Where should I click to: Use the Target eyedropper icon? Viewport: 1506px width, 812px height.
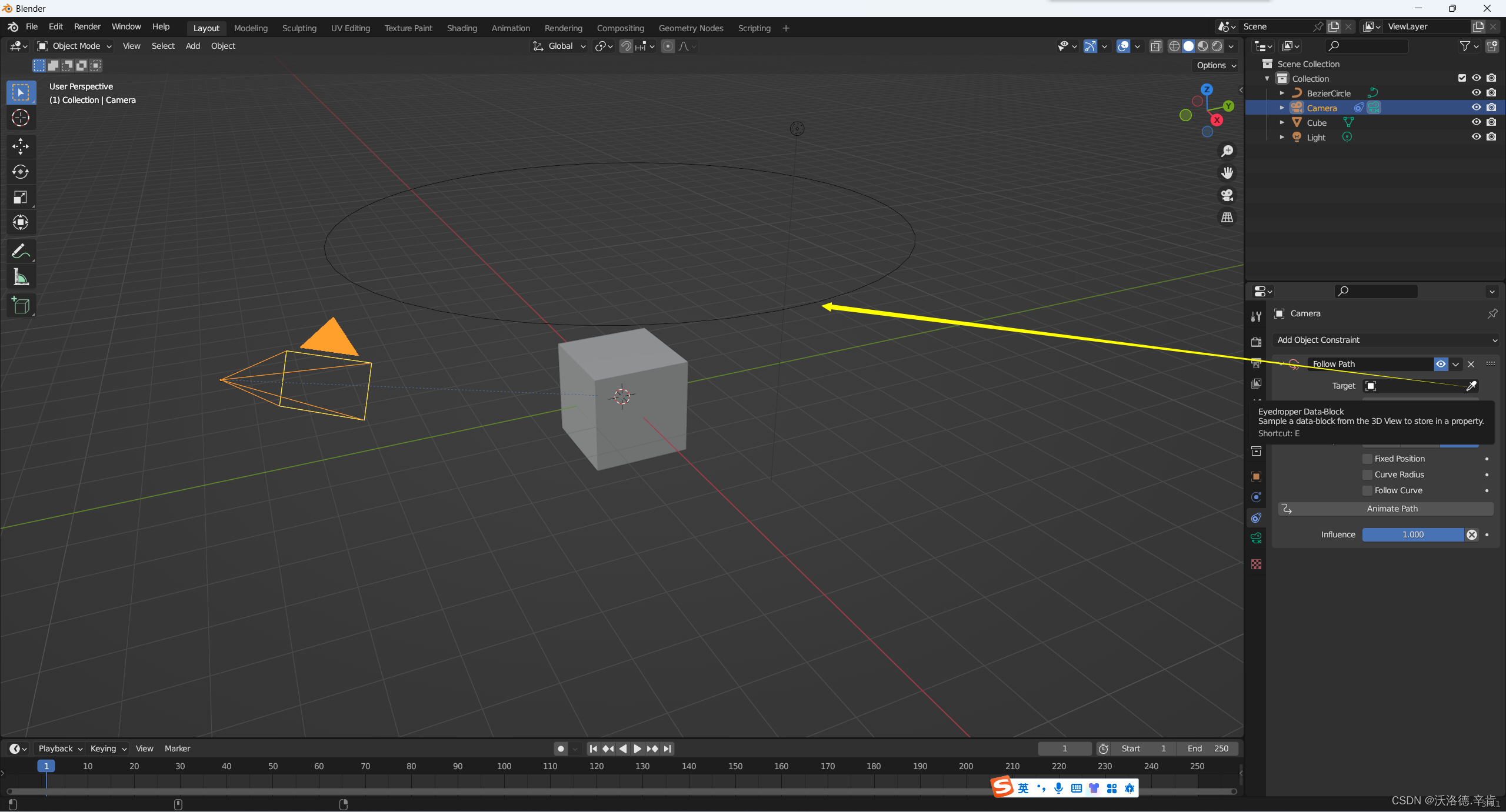pos(1471,386)
